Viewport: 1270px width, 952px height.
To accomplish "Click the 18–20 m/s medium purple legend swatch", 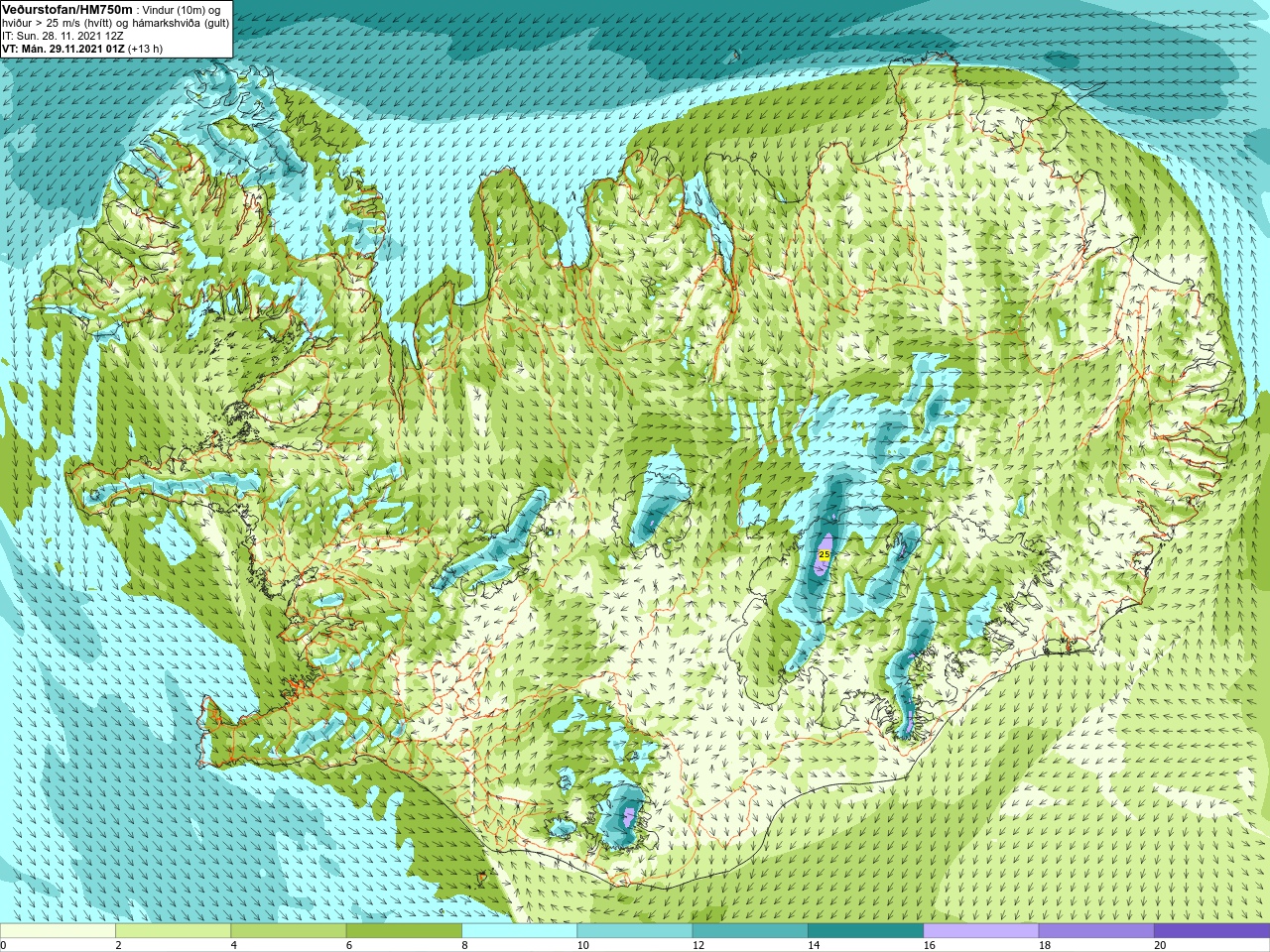I will coord(1095,931).
